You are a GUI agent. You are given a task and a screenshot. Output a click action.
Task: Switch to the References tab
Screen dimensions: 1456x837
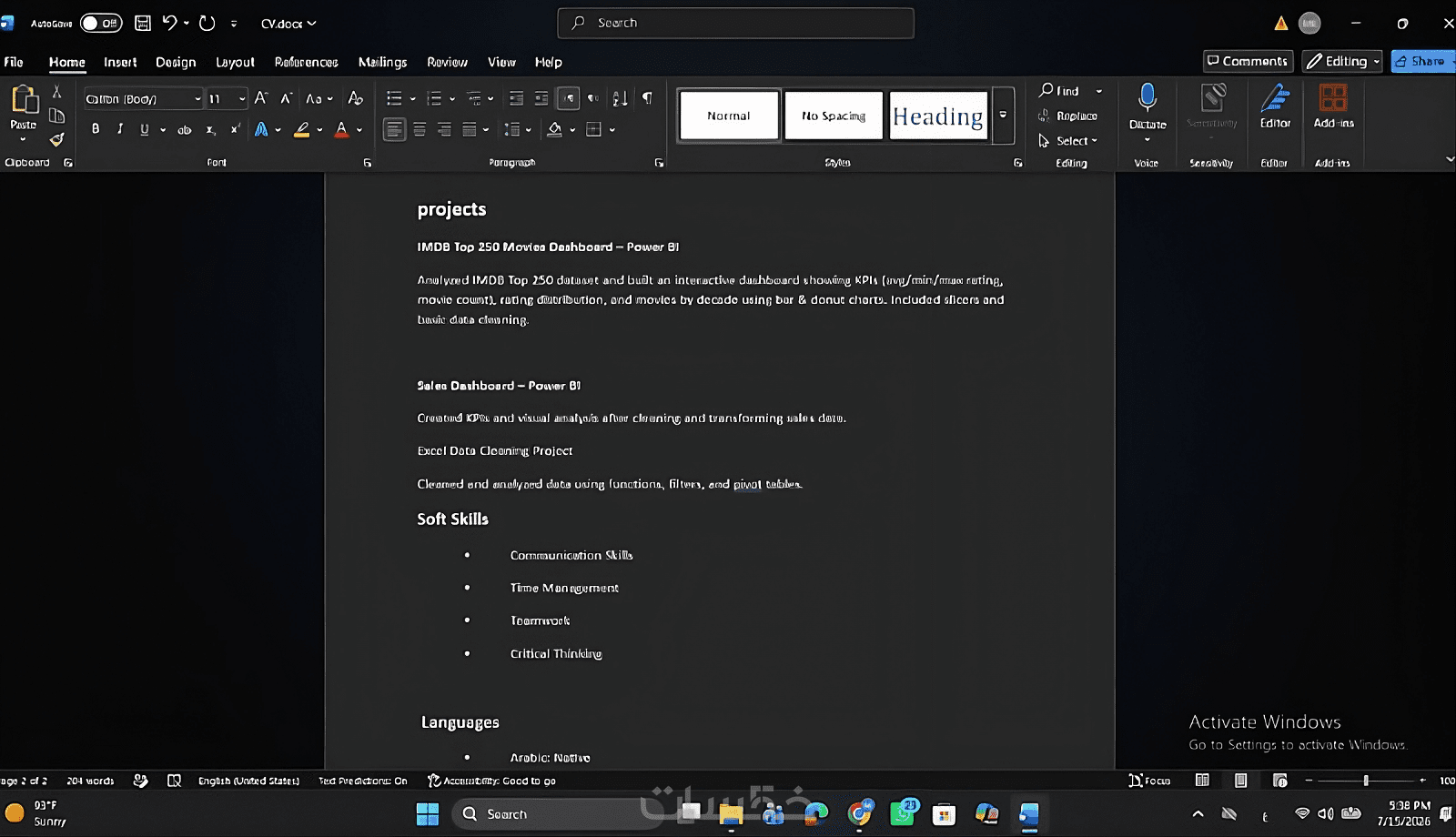pyautogui.click(x=306, y=62)
